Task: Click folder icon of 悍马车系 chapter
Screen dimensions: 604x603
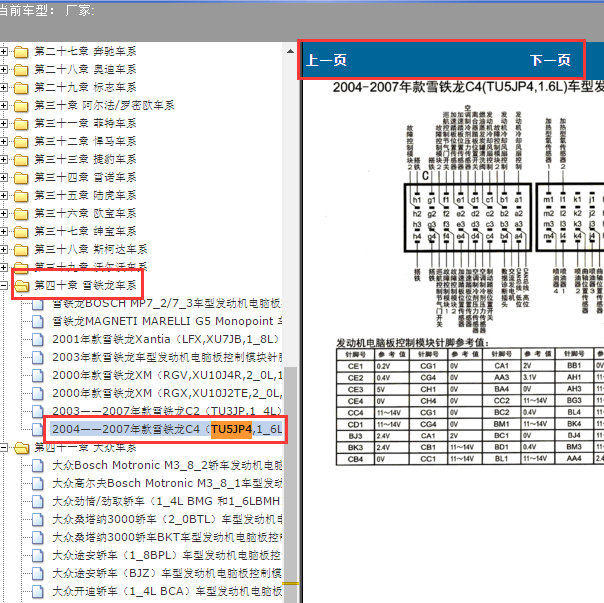Action: click(x=21, y=142)
